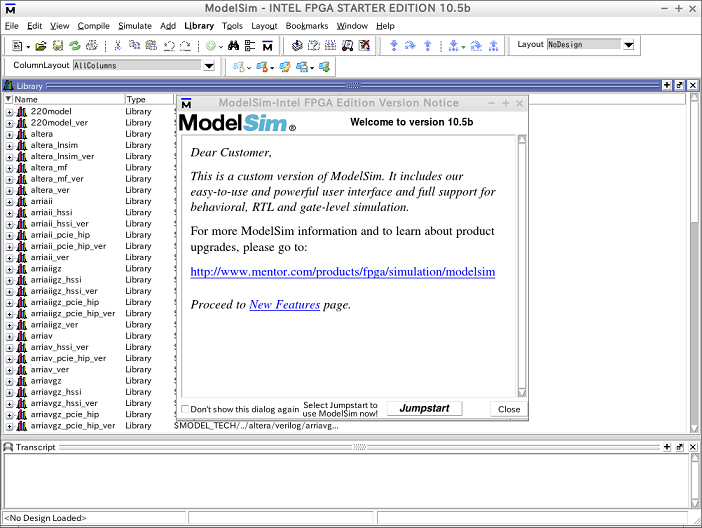Open the Layout NoDesign dropdown

pos(629,44)
